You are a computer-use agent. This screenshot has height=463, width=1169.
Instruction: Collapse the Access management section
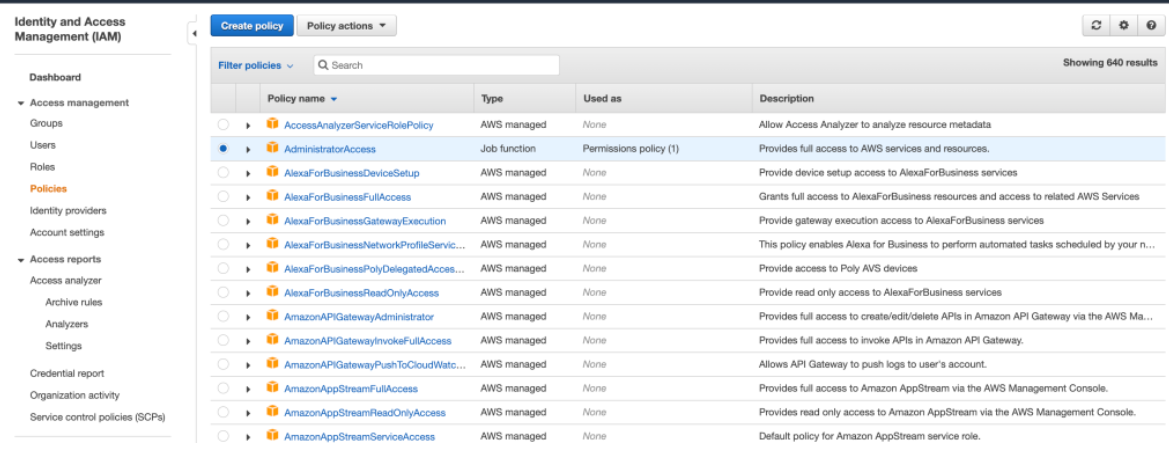coord(21,103)
